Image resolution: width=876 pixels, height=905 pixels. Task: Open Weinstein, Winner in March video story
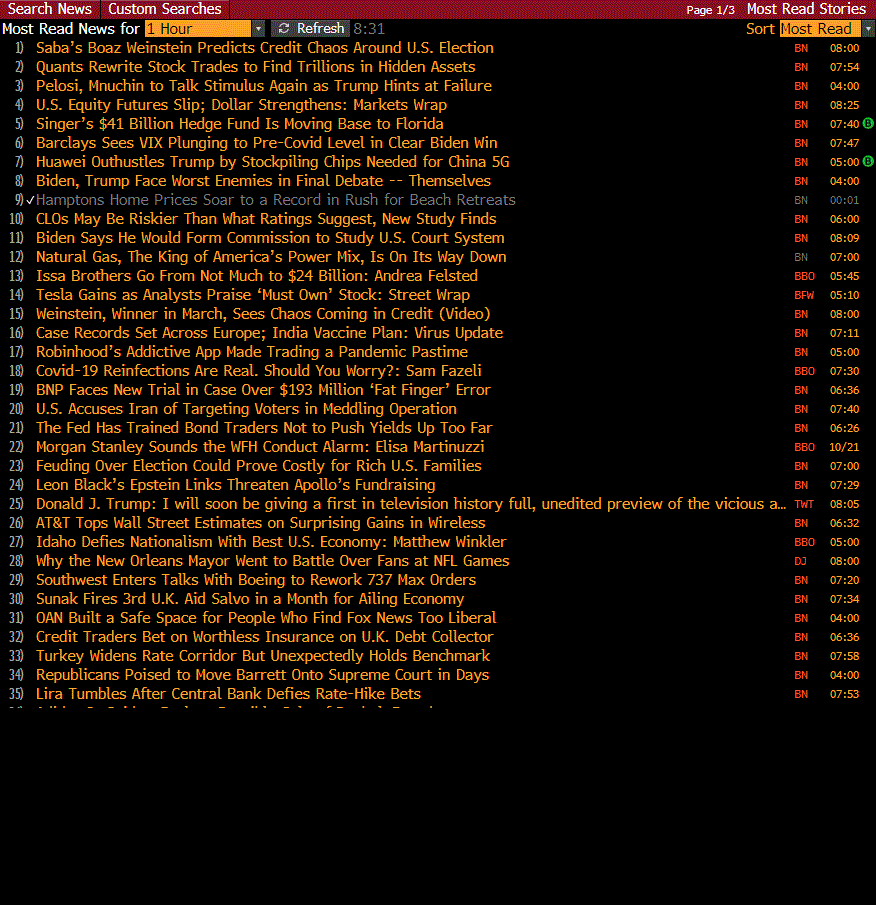tap(263, 315)
